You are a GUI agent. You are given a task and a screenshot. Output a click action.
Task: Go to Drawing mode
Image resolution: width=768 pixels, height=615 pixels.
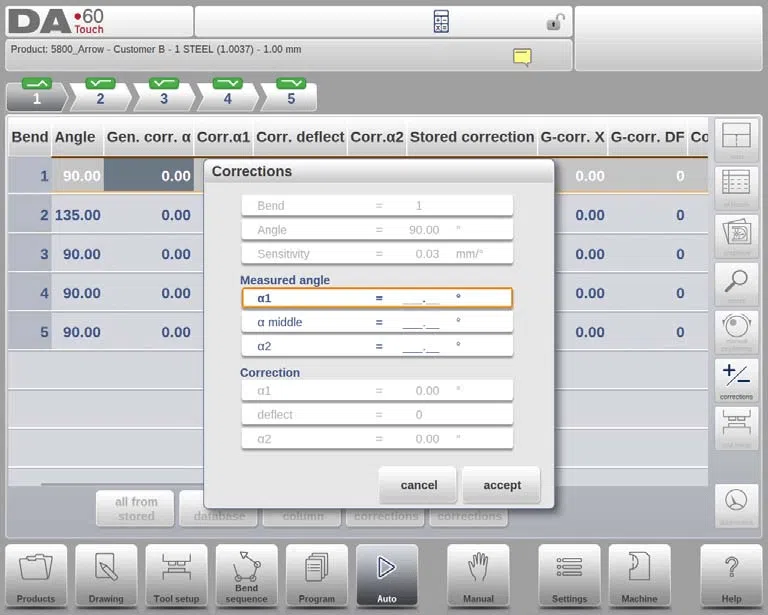pos(106,576)
